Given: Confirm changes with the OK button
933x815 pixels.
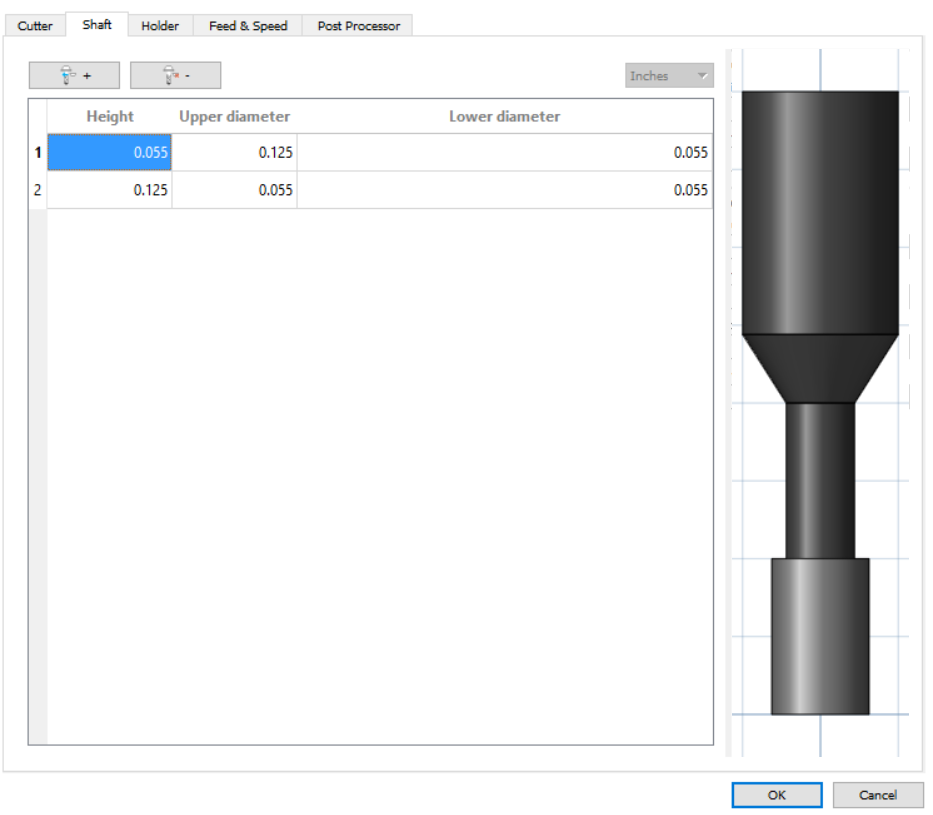Looking at the screenshot, I should tap(777, 795).
